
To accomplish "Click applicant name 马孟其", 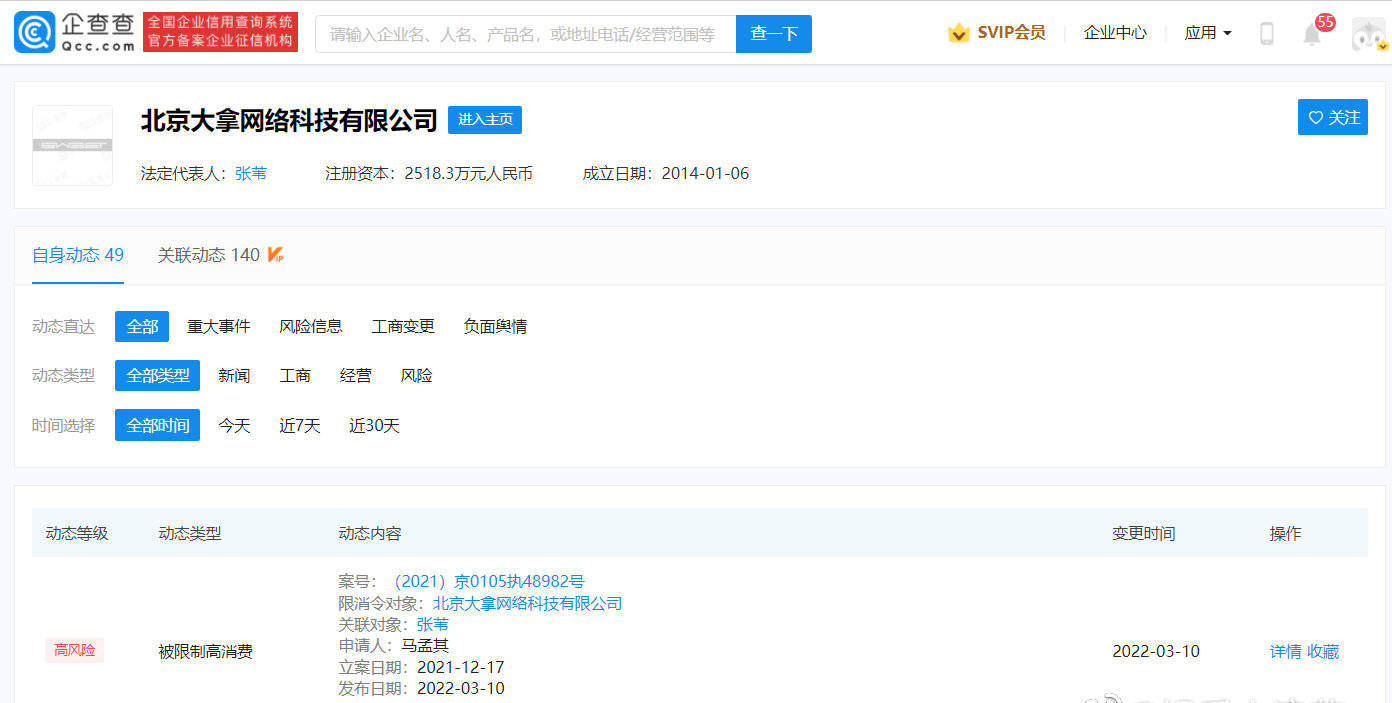I will (425, 645).
